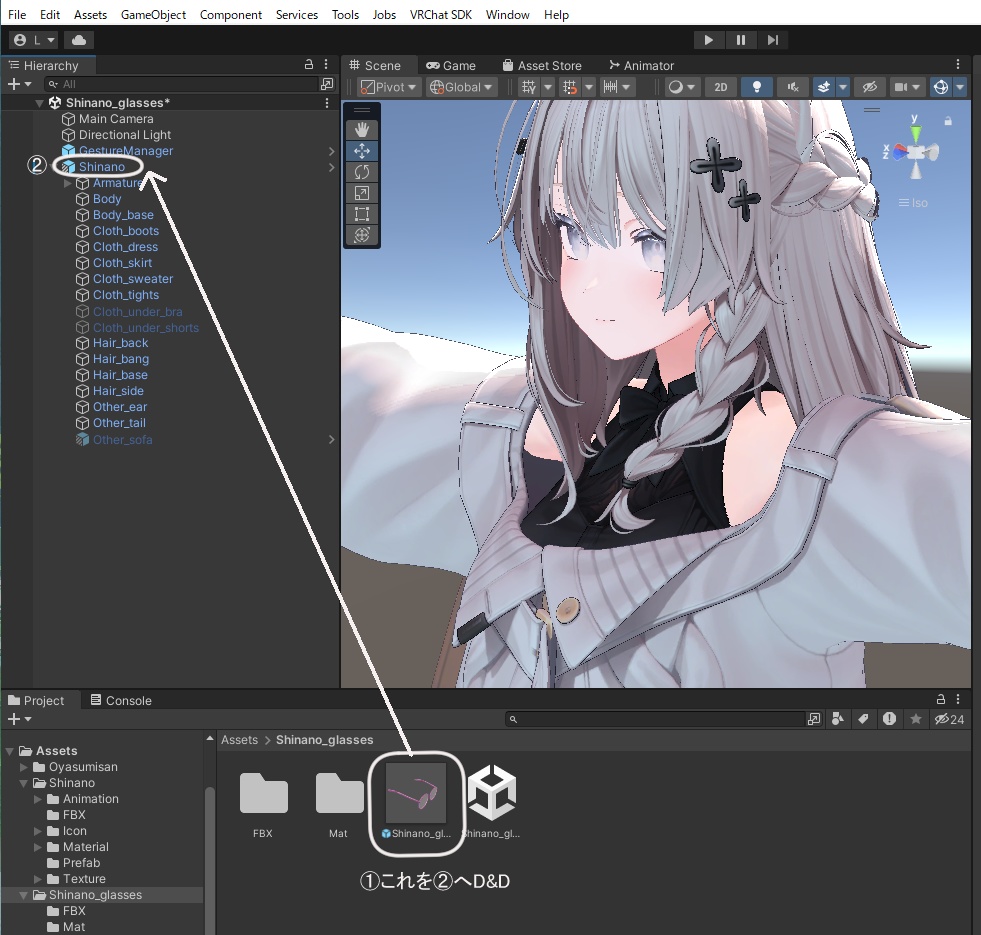Toggle grid visibility icon
The image size is (981, 935).
(529, 87)
